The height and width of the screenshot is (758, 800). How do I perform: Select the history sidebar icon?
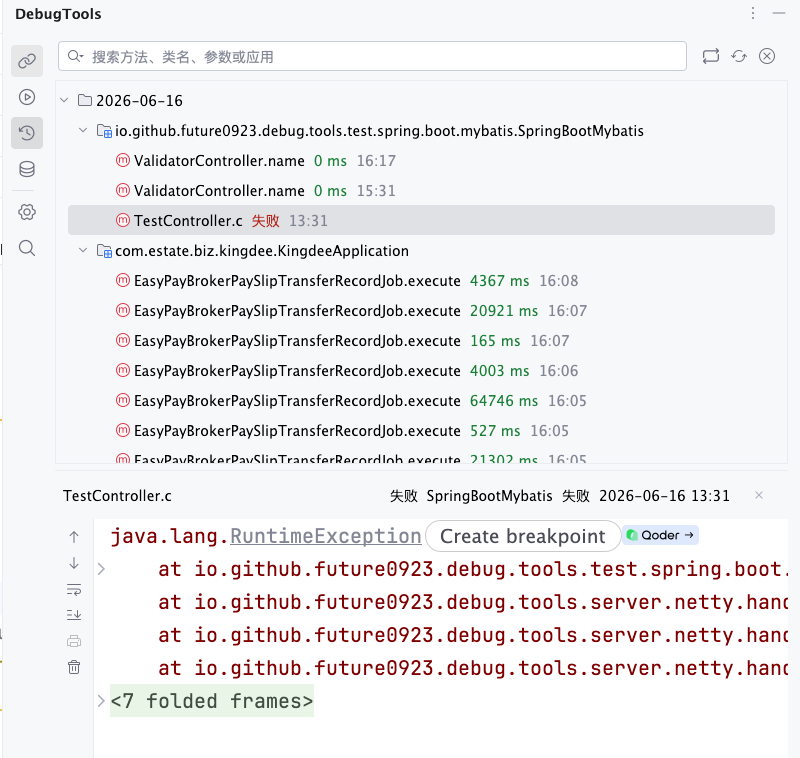click(x=27, y=133)
